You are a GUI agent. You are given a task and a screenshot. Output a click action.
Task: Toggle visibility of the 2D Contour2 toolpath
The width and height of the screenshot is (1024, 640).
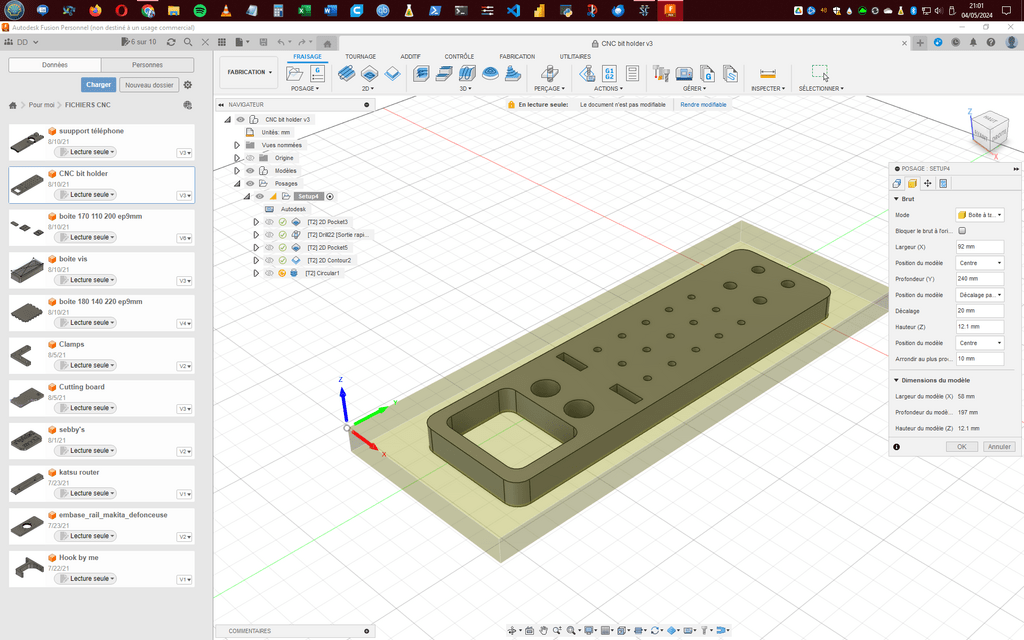pyautogui.click(x=269, y=260)
